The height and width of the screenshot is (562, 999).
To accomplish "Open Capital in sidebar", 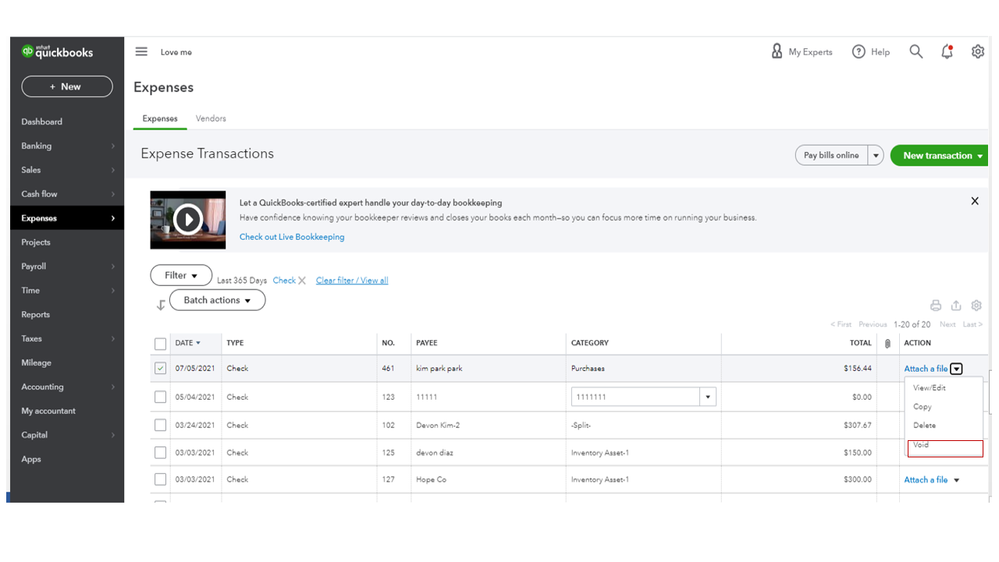I will click(67, 435).
